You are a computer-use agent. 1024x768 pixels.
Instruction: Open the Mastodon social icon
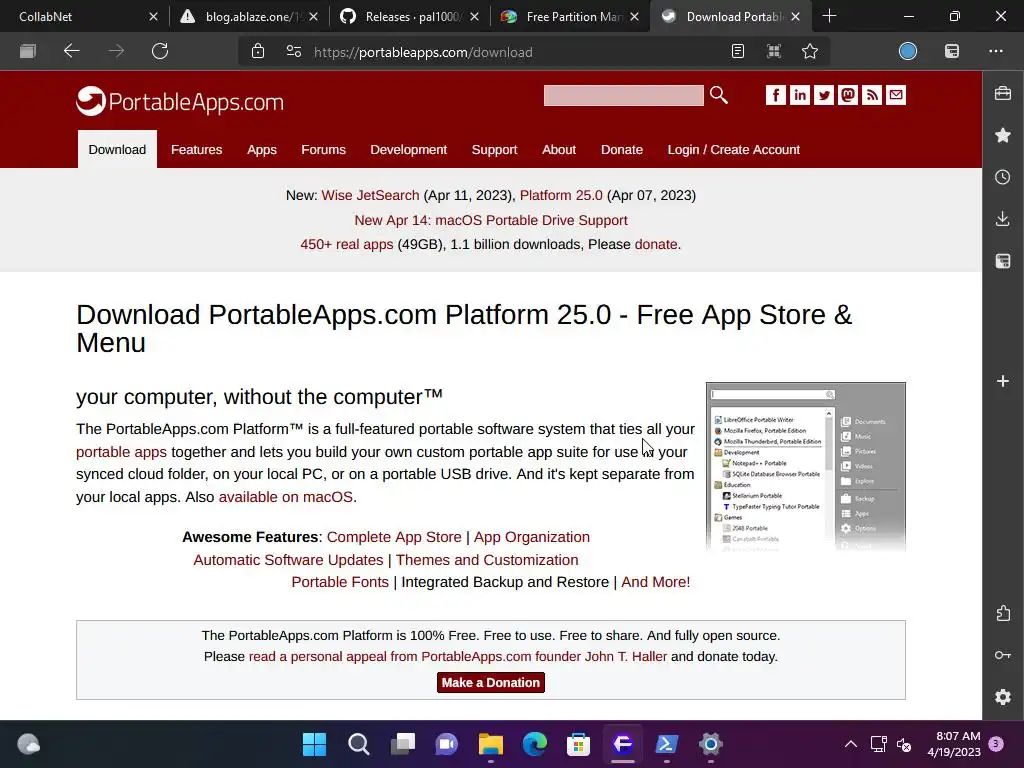tap(848, 95)
